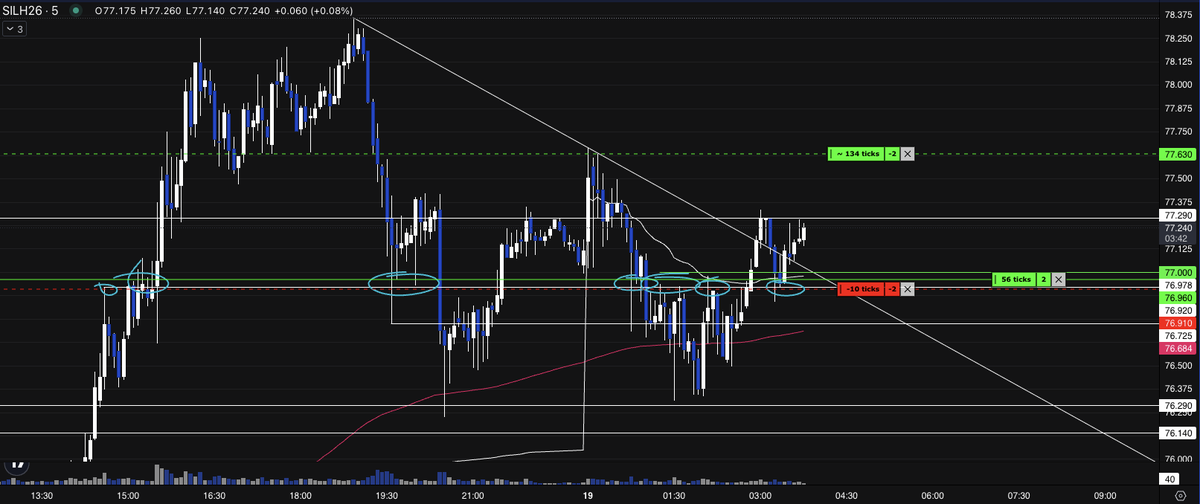1200x504 pixels.
Task: Click the 76.920 price label
Action: [x=1176, y=311]
